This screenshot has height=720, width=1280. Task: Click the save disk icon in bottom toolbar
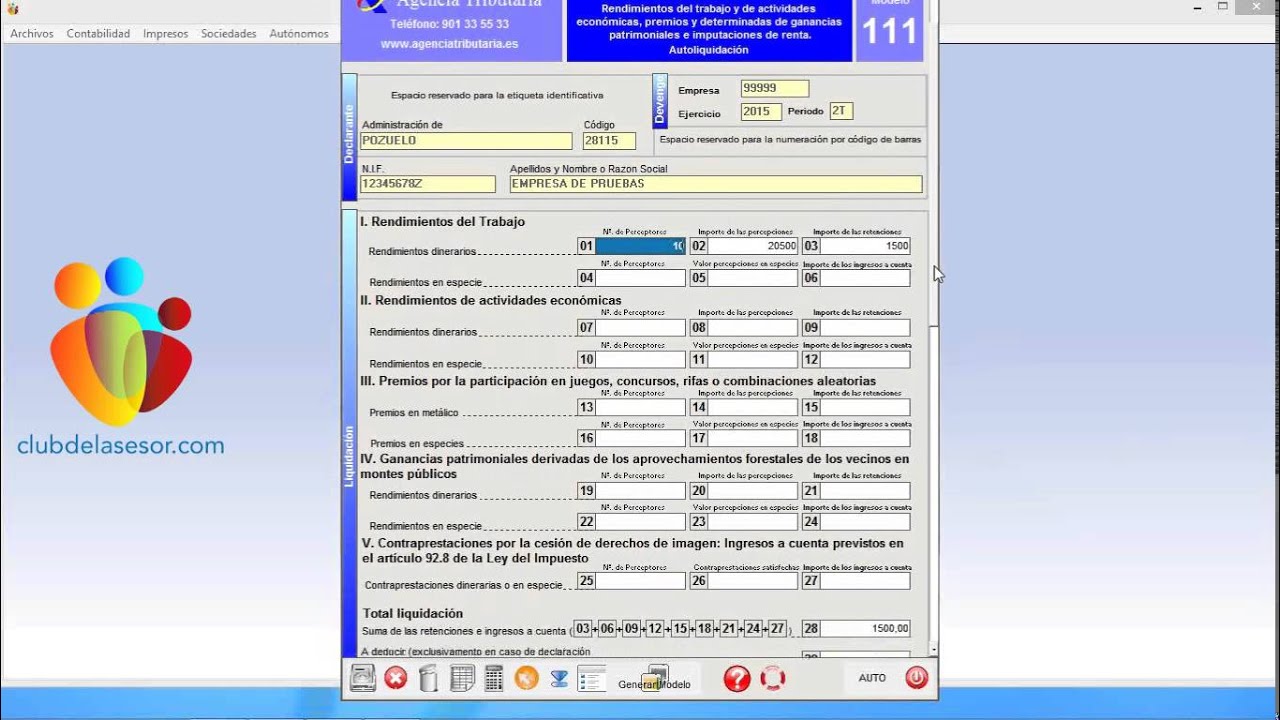pyautogui.click(x=362, y=678)
